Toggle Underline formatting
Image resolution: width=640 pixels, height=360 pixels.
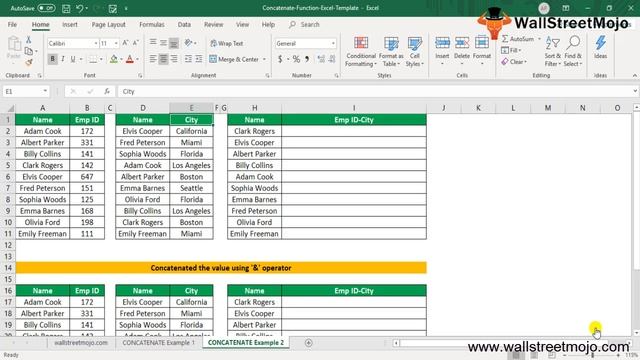coord(73,59)
